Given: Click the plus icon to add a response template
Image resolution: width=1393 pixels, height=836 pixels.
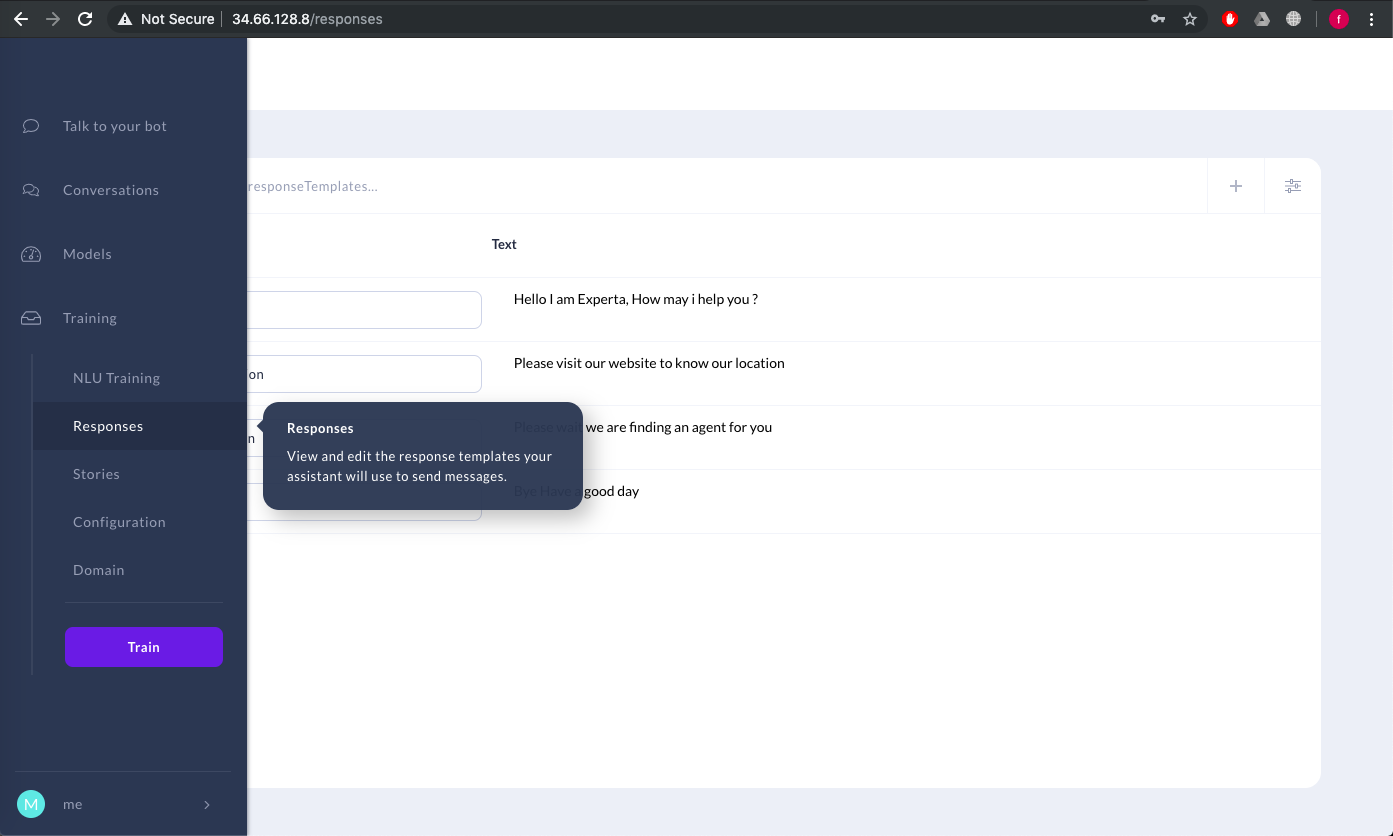Looking at the screenshot, I should click(x=1236, y=185).
